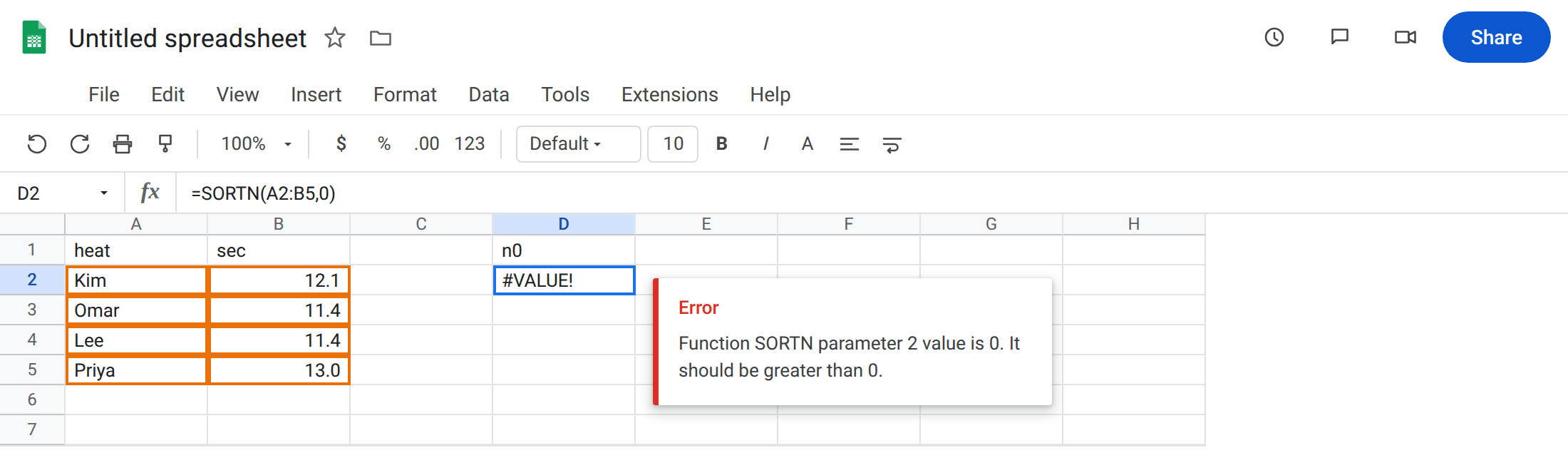Open the Data menu

pyautogui.click(x=489, y=94)
